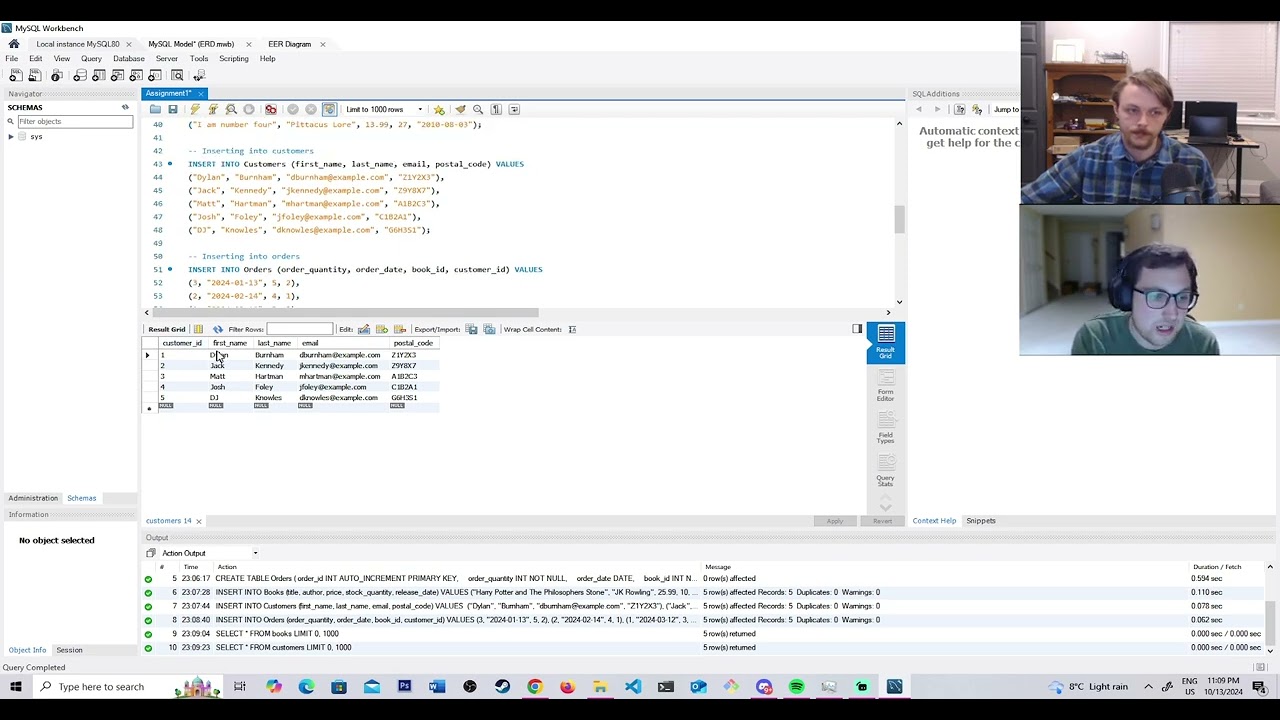Click the import records from file icon
1280x720 pixels.
(x=489, y=329)
